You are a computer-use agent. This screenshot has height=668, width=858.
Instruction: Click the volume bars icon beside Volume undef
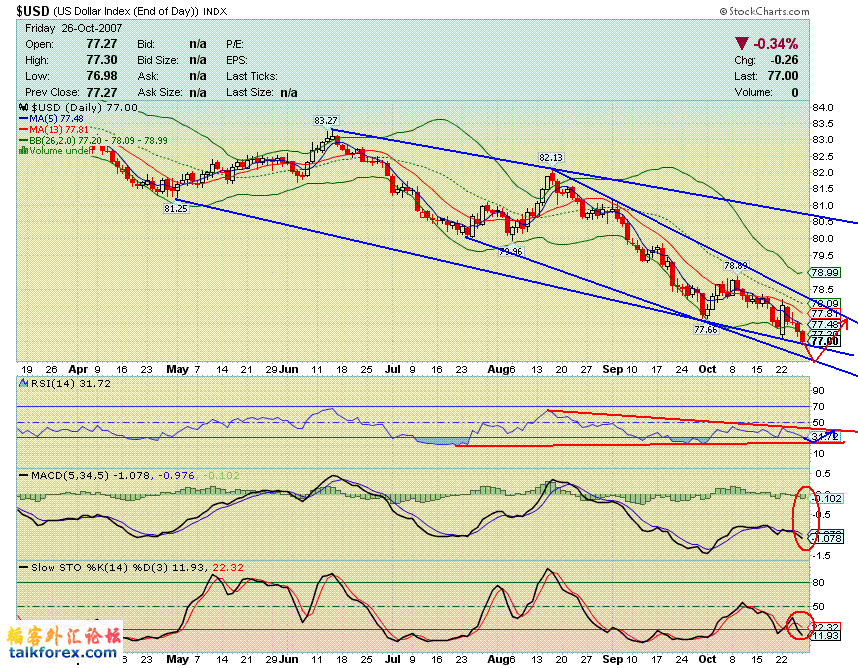tap(24, 150)
